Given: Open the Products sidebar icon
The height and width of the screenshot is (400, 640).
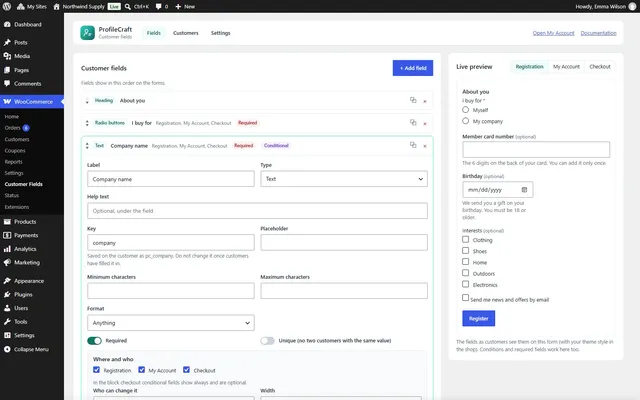Looking at the screenshot, I should point(7,222).
